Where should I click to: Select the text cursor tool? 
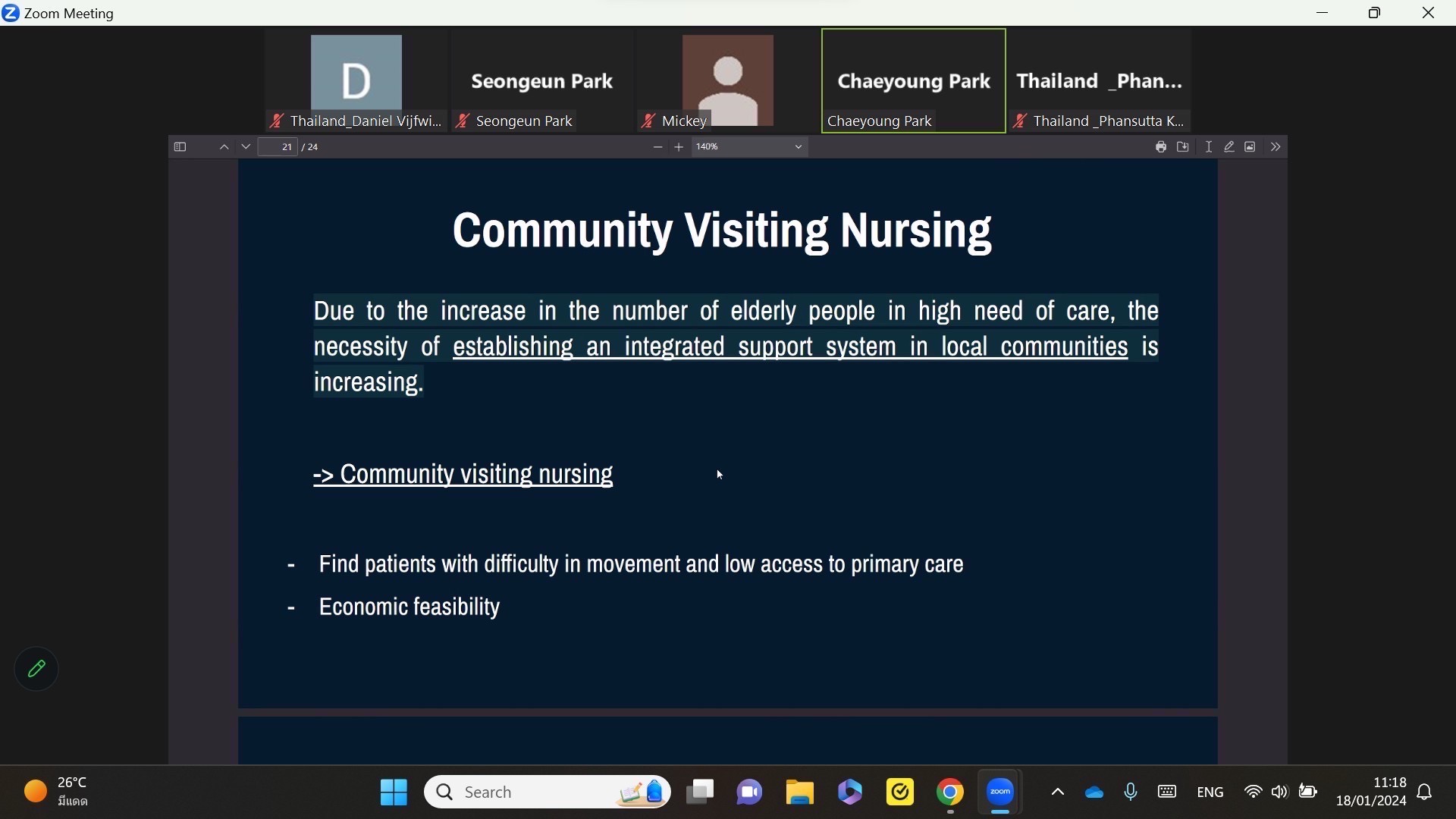(x=1209, y=148)
